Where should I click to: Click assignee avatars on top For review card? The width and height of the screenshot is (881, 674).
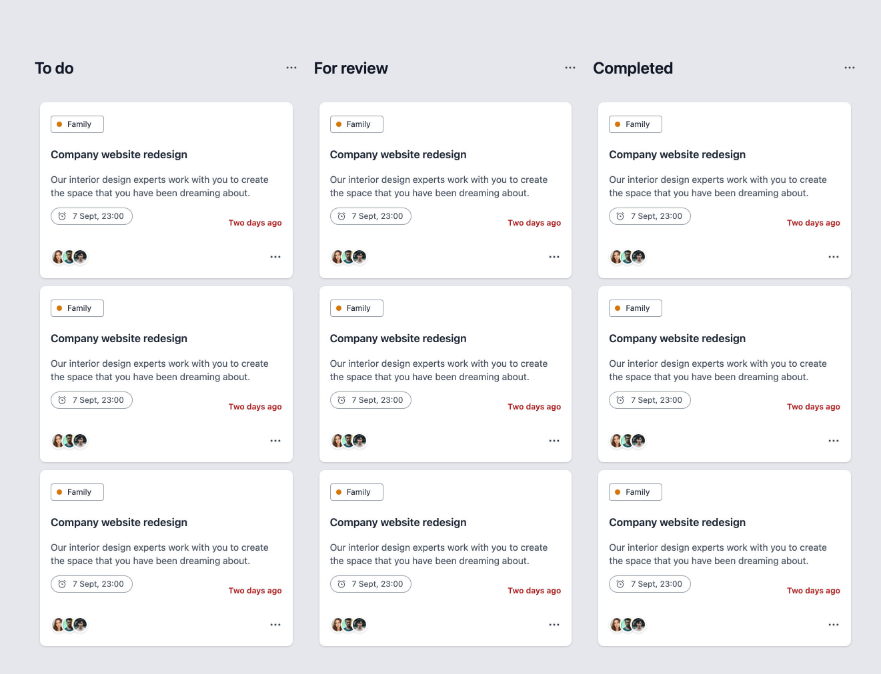[x=349, y=257]
